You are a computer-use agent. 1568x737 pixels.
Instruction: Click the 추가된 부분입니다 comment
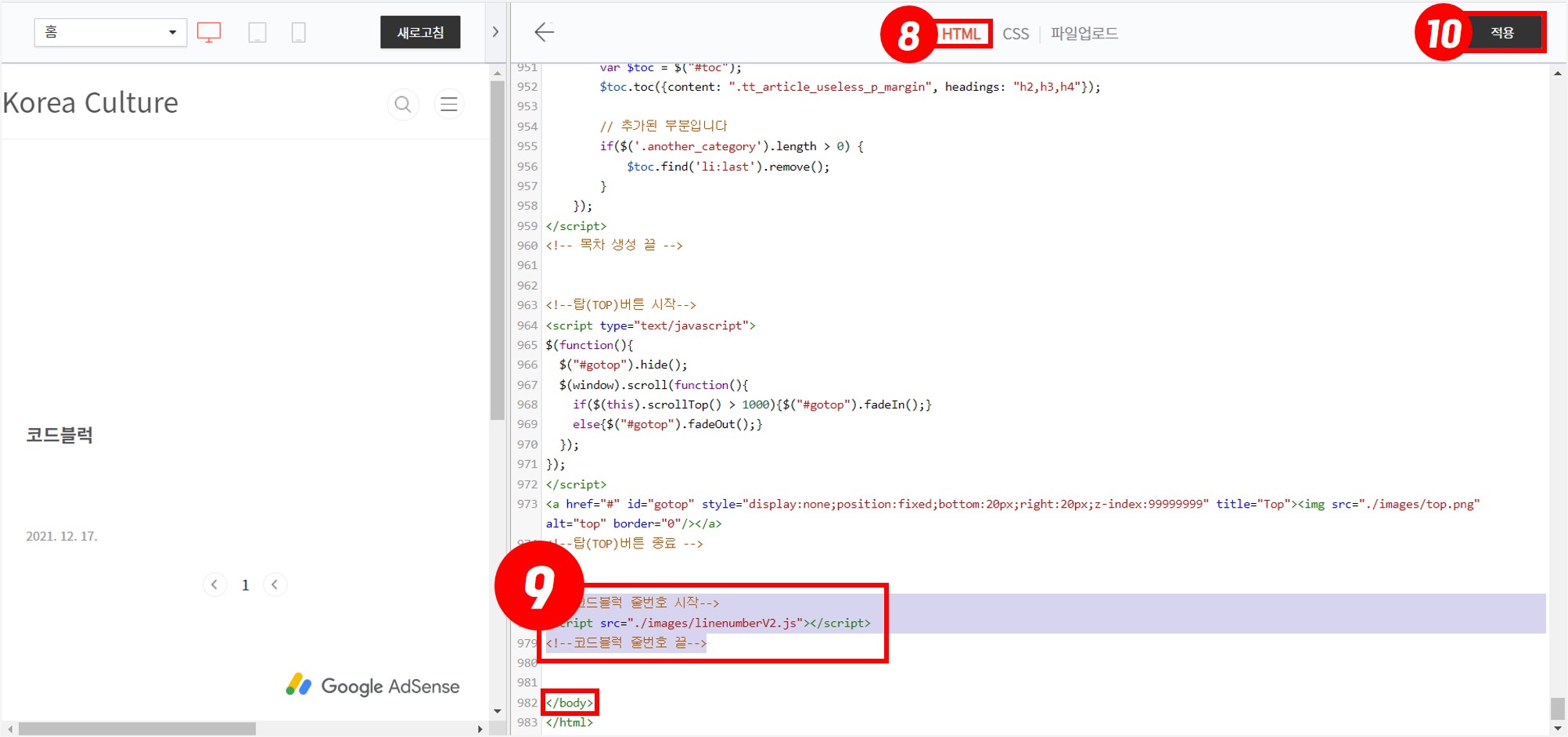(664, 126)
